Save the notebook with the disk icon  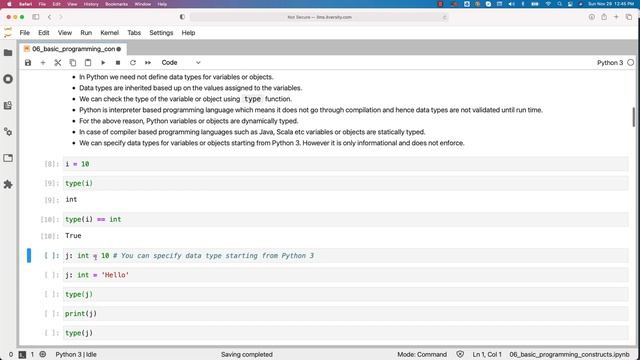pos(28,63)
